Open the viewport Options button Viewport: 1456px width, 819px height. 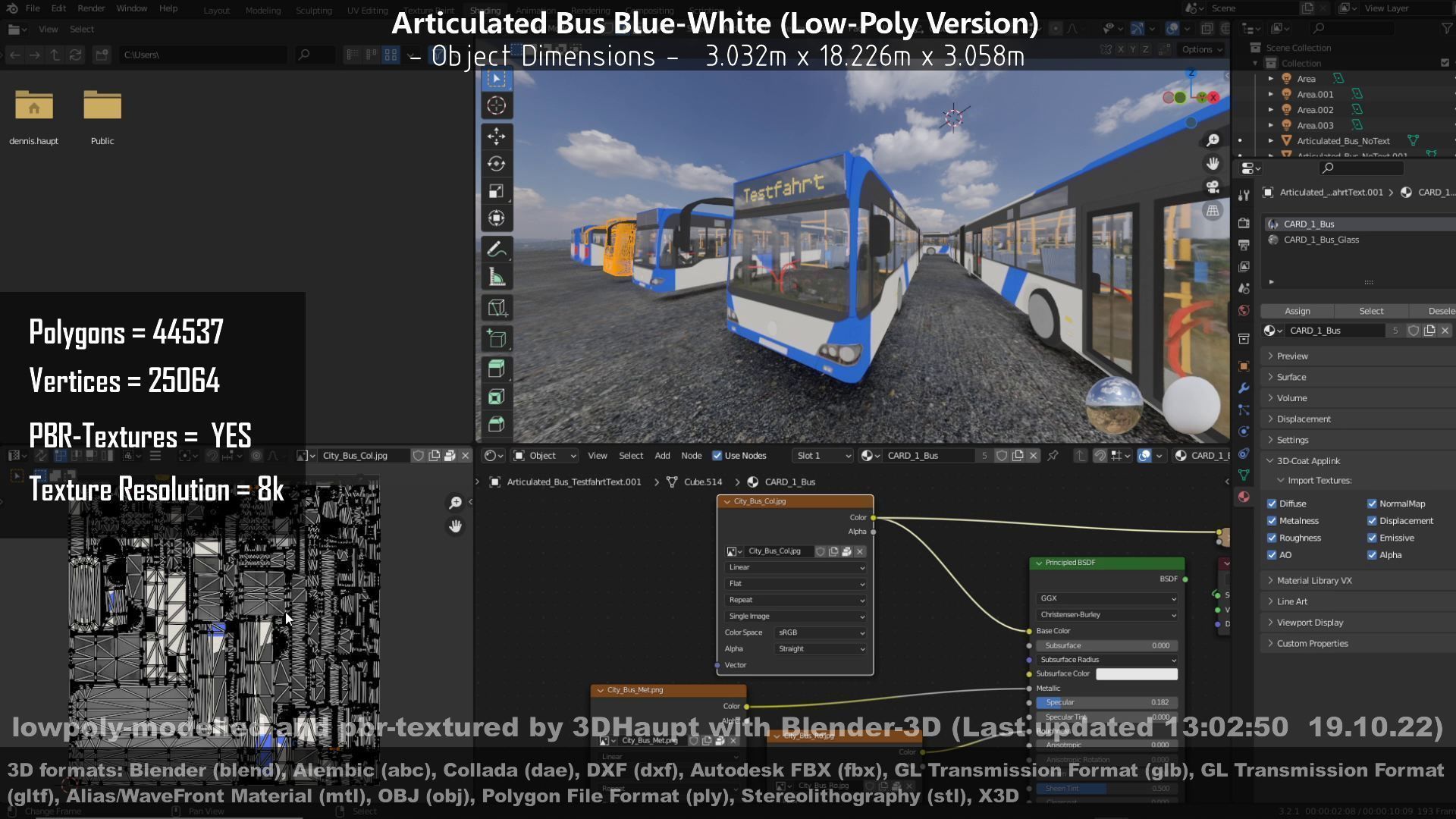tap(1200, 49)
